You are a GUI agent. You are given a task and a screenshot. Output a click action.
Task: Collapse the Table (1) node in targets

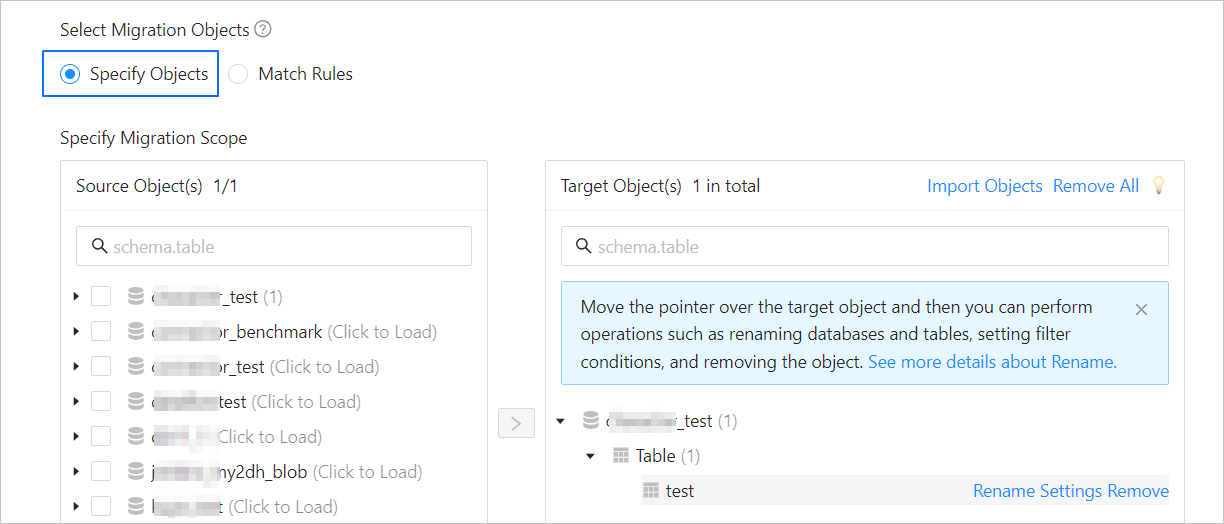pyautogui.click(x=591, y=456)
